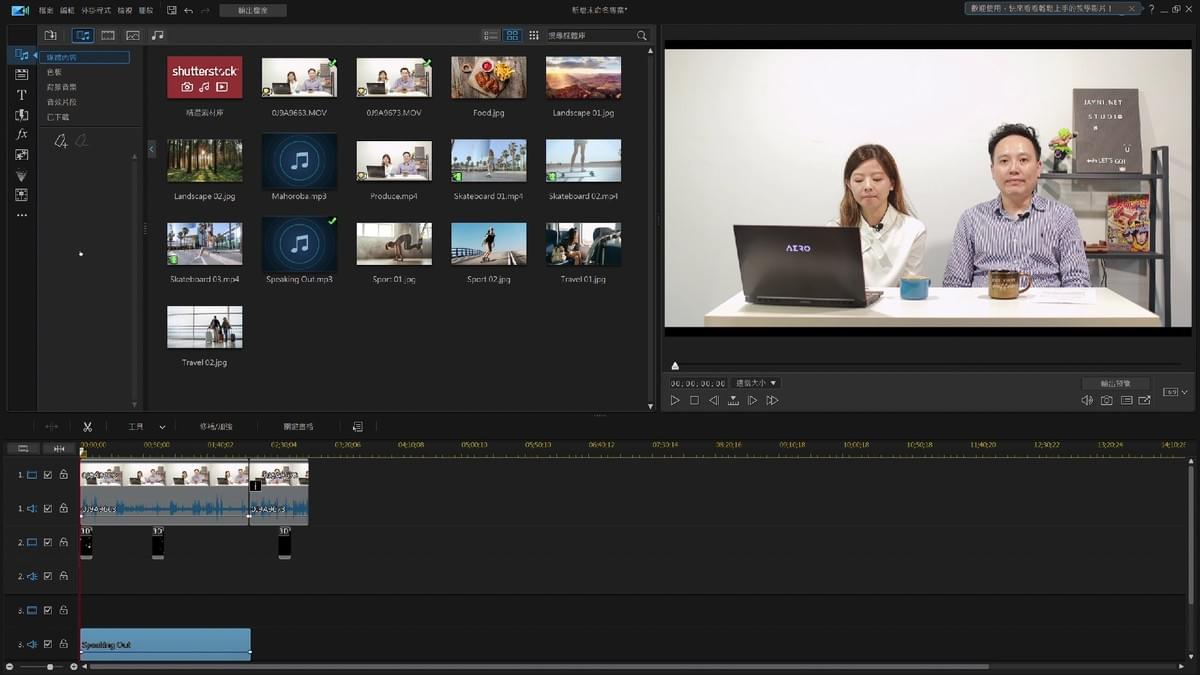Undo the last action

coord(188,10)
